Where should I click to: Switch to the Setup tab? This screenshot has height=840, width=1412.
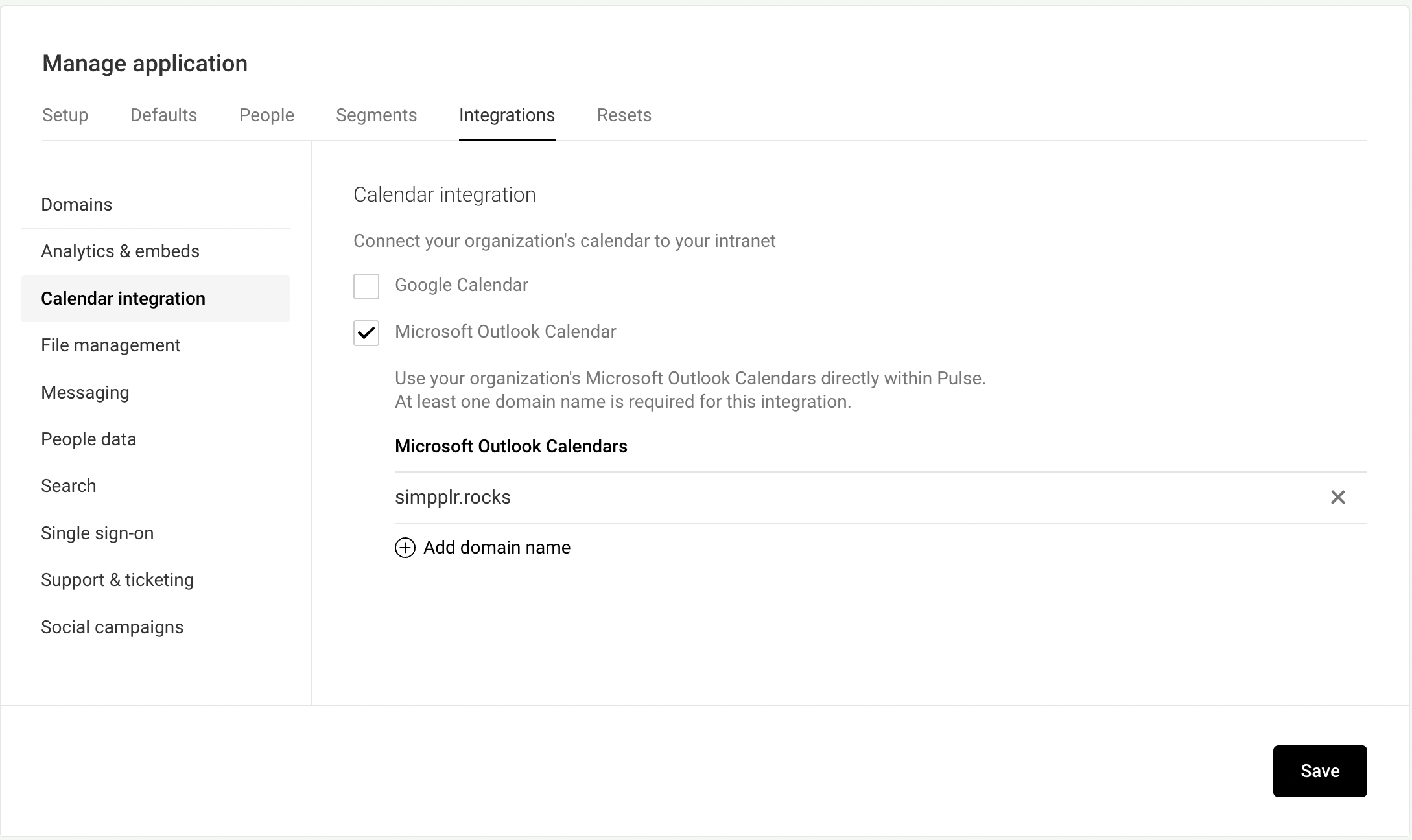65,115
